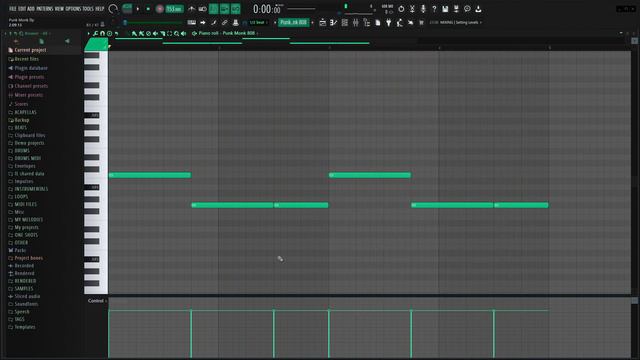Click the stamp icon in second toolbar
The image size is (640, 360).
click(x=236, y=22)
